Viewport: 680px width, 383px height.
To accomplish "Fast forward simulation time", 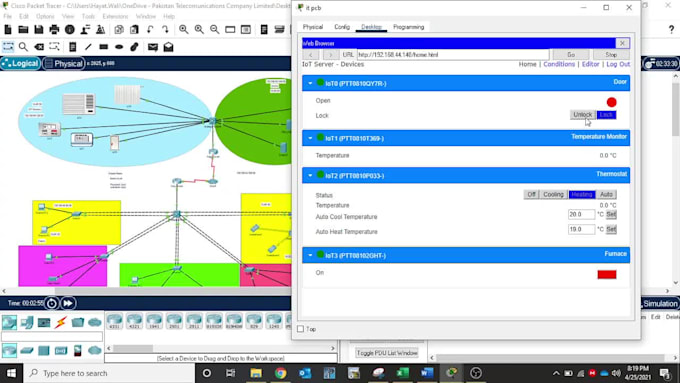I will [68, 303].
